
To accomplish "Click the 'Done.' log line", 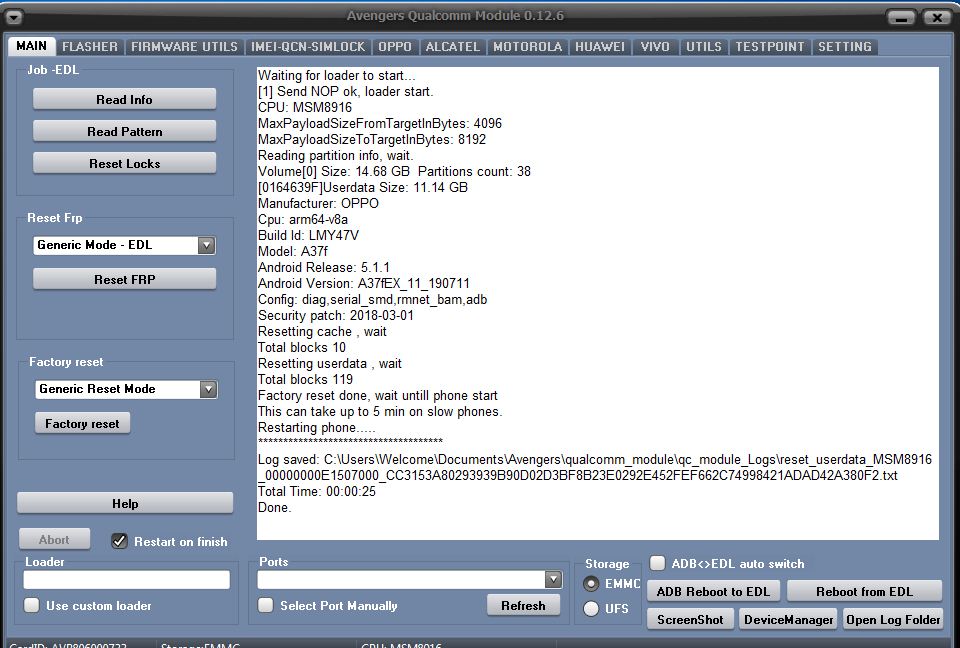I will click(274, 507).
